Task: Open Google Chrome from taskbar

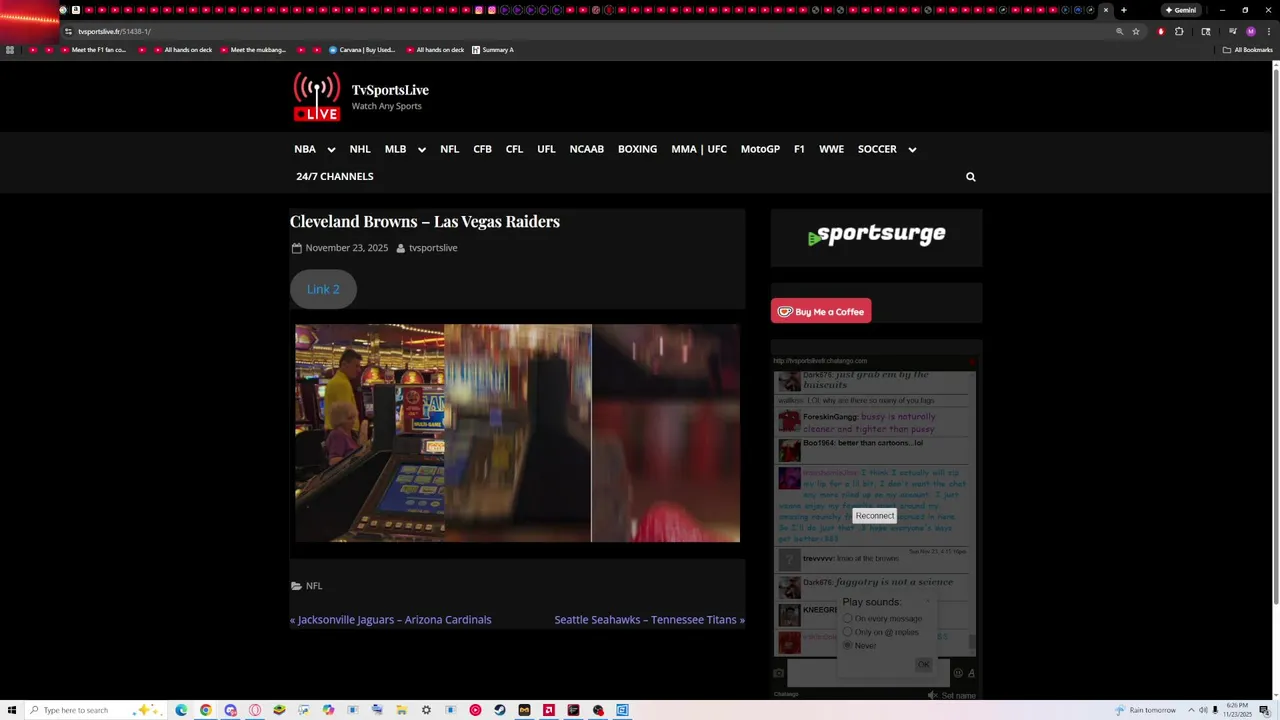Action: [x=205, y=710]
